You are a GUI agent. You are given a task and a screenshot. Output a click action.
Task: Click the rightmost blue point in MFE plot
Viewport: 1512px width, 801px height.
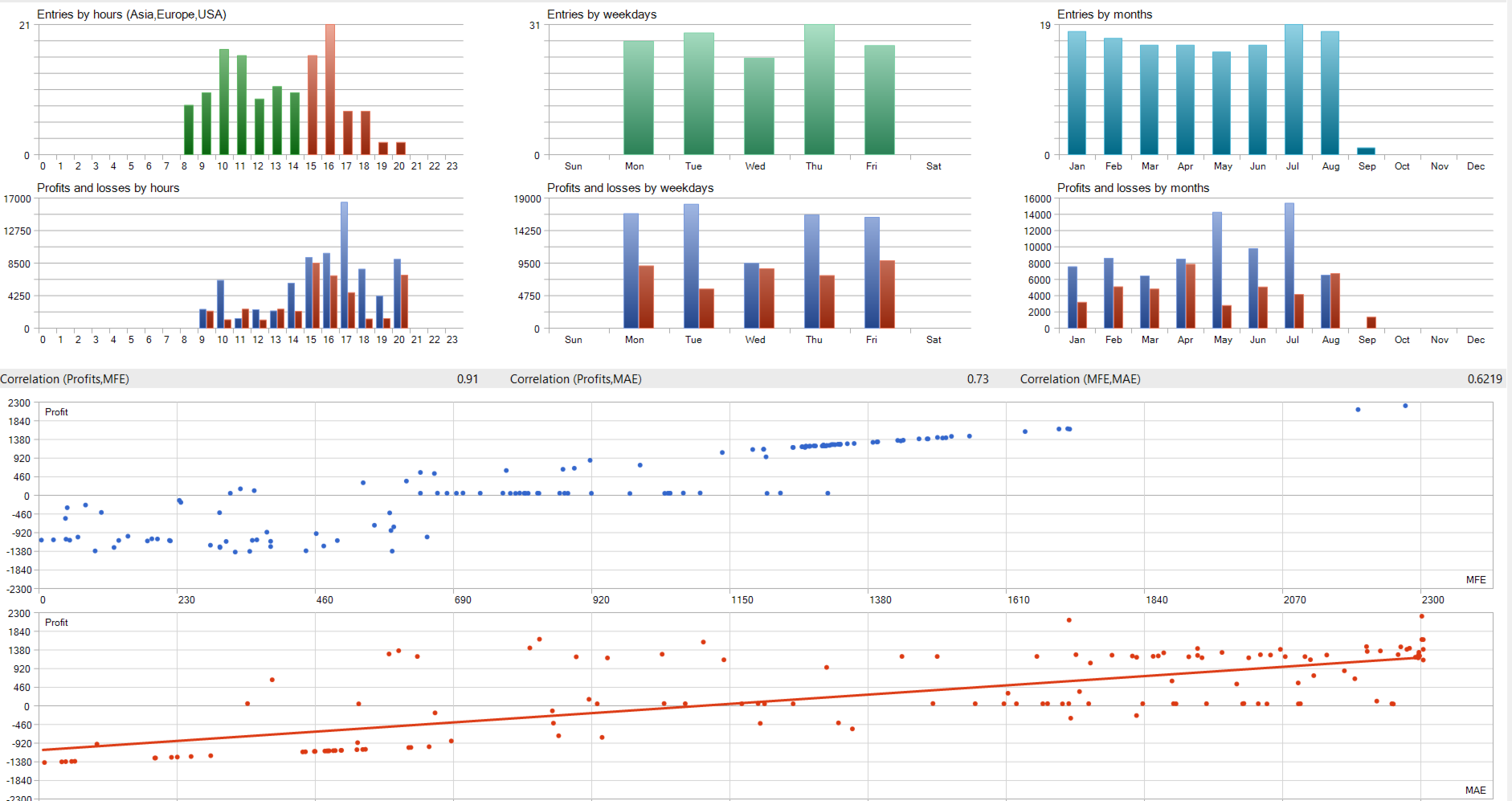[x=1405, y=406]
